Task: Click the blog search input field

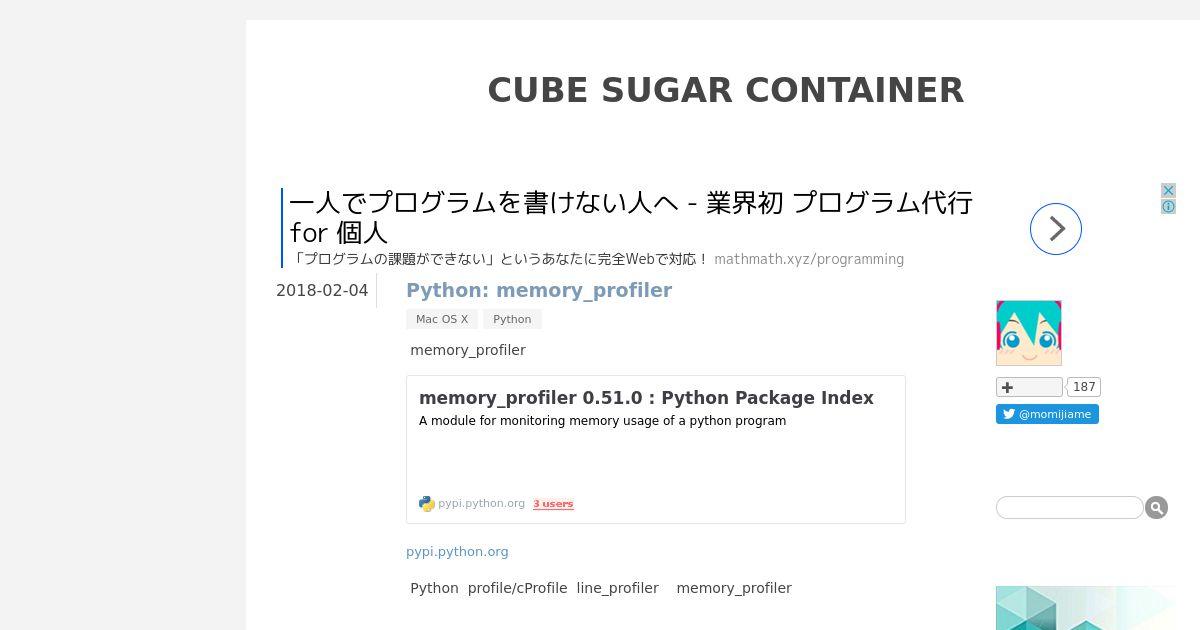Action: click(1069, 508)
